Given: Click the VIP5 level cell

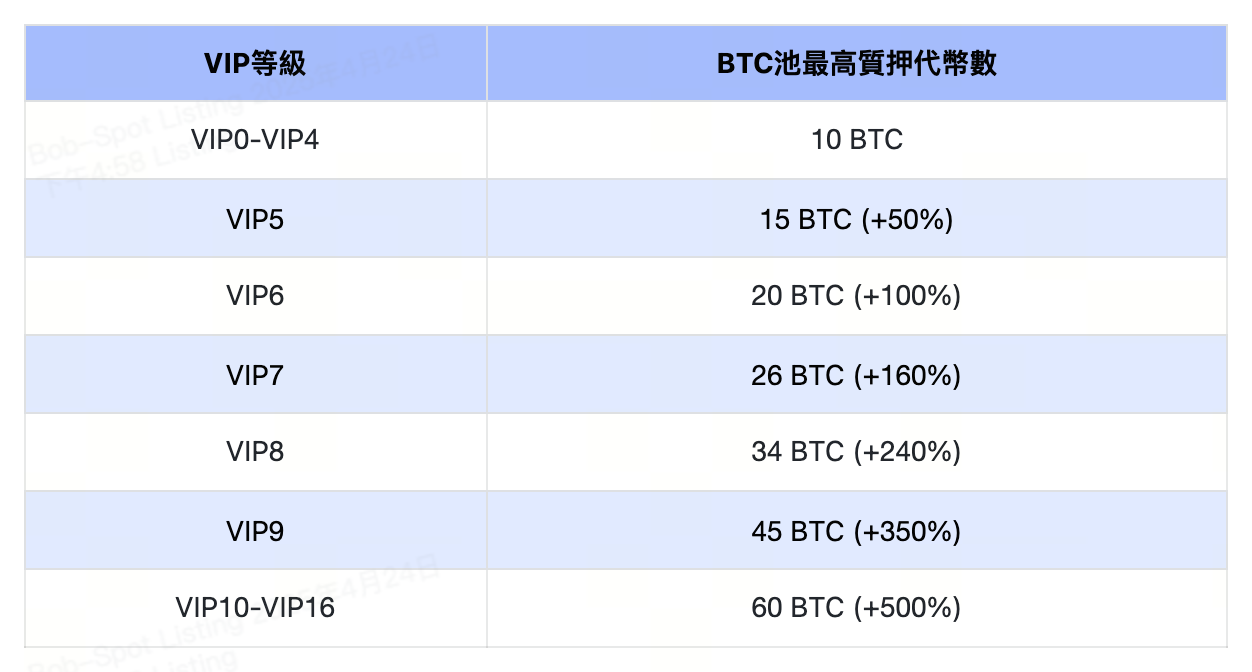Looking at the screenshot, I should 255,218.
